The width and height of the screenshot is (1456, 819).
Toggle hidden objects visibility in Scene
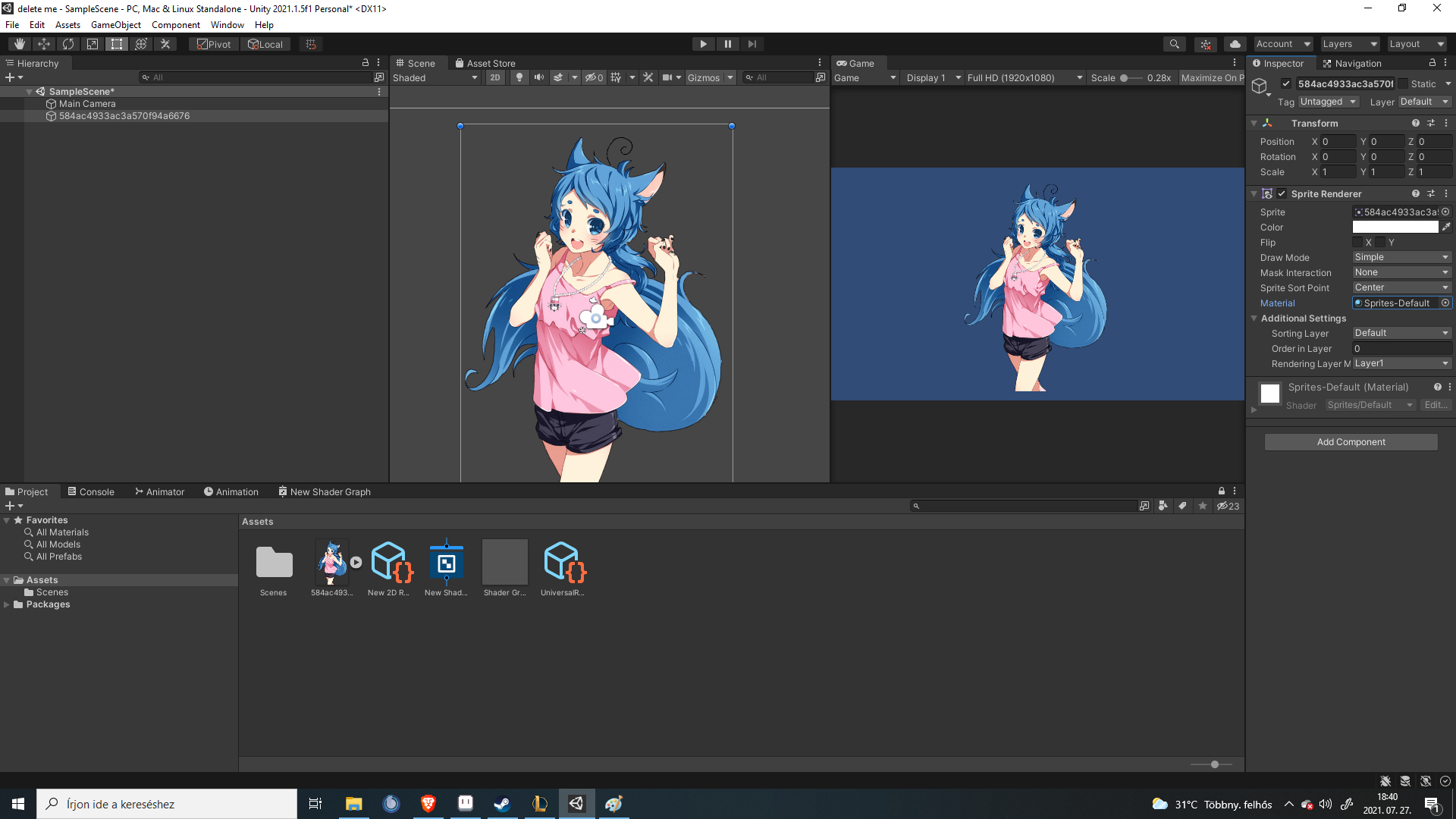594,77
